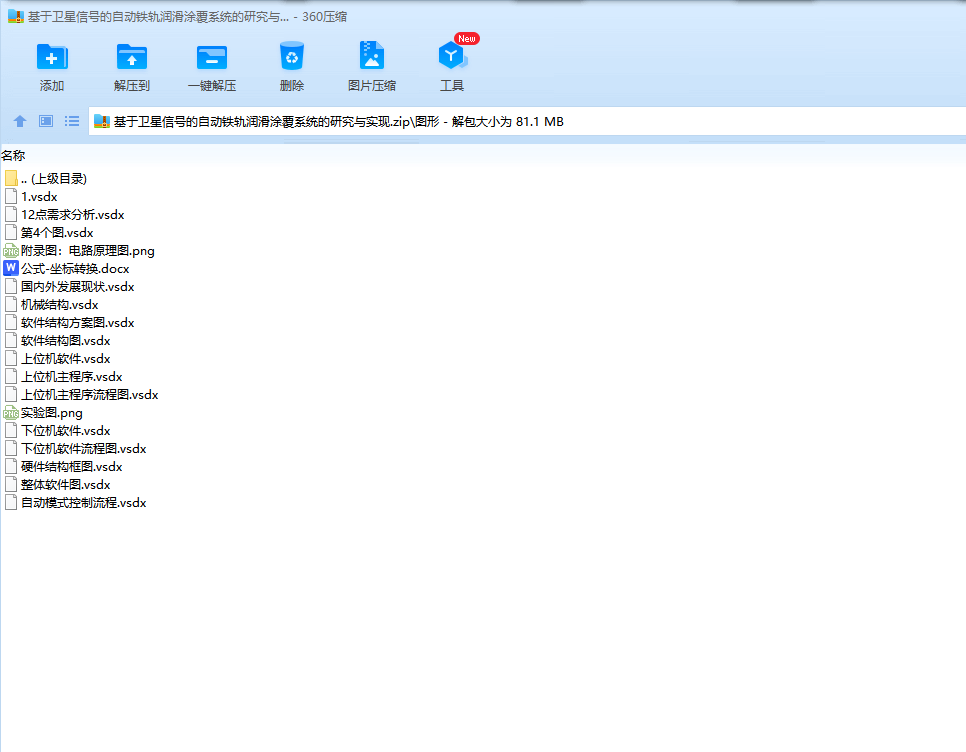
Task: Click the 删除 (Delete) trash icon
Action: (x=292, y=56)
